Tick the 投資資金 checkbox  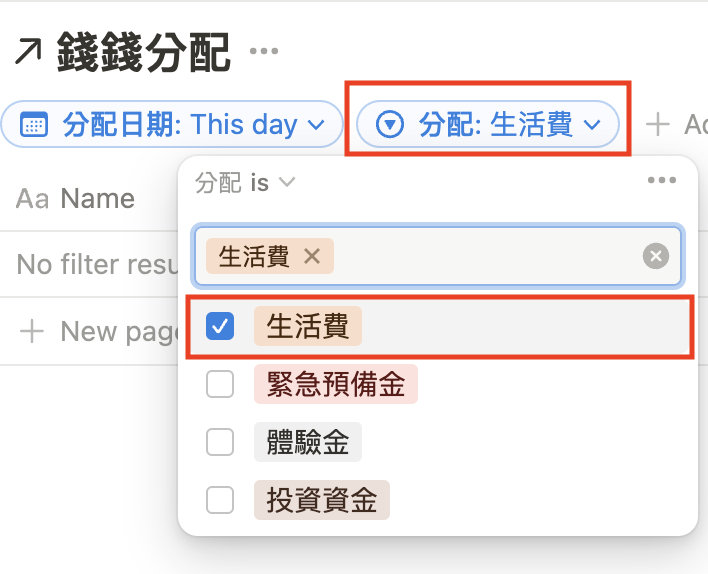(220, 499)
